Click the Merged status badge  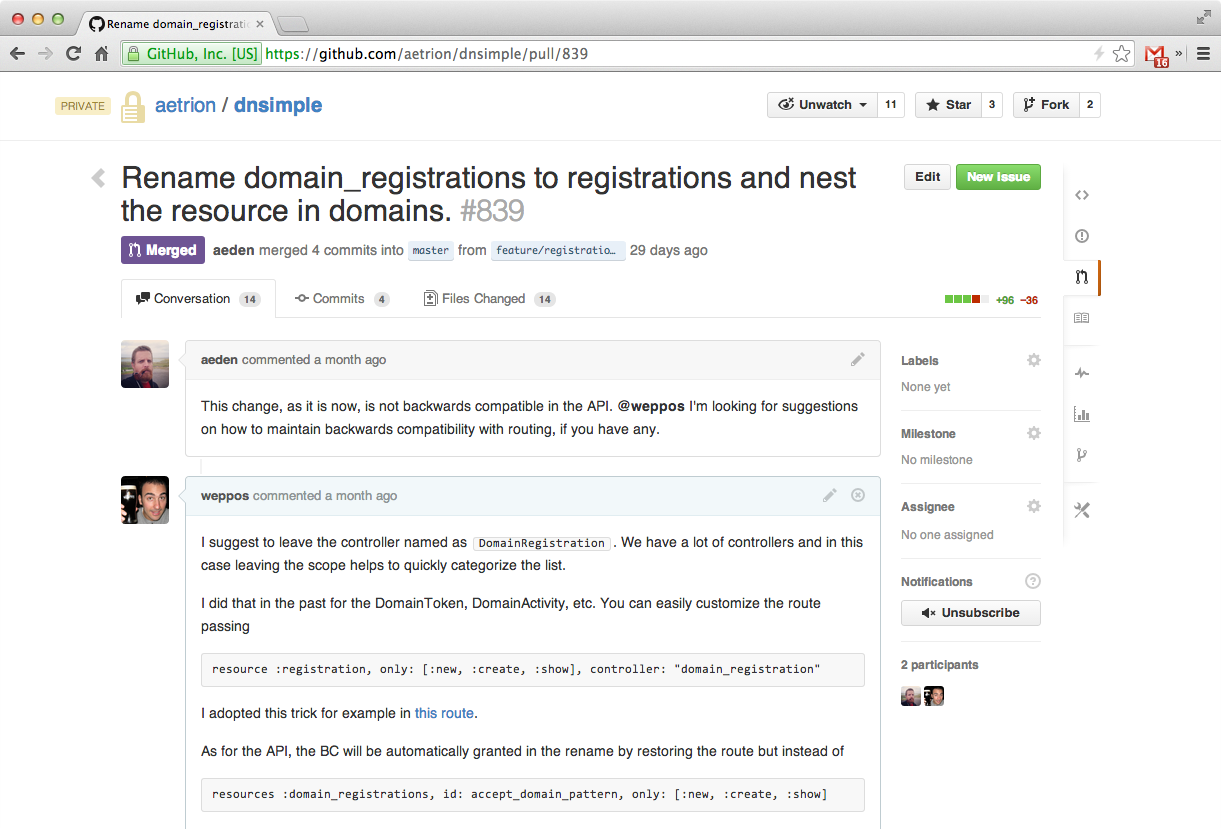pos(163,250)
